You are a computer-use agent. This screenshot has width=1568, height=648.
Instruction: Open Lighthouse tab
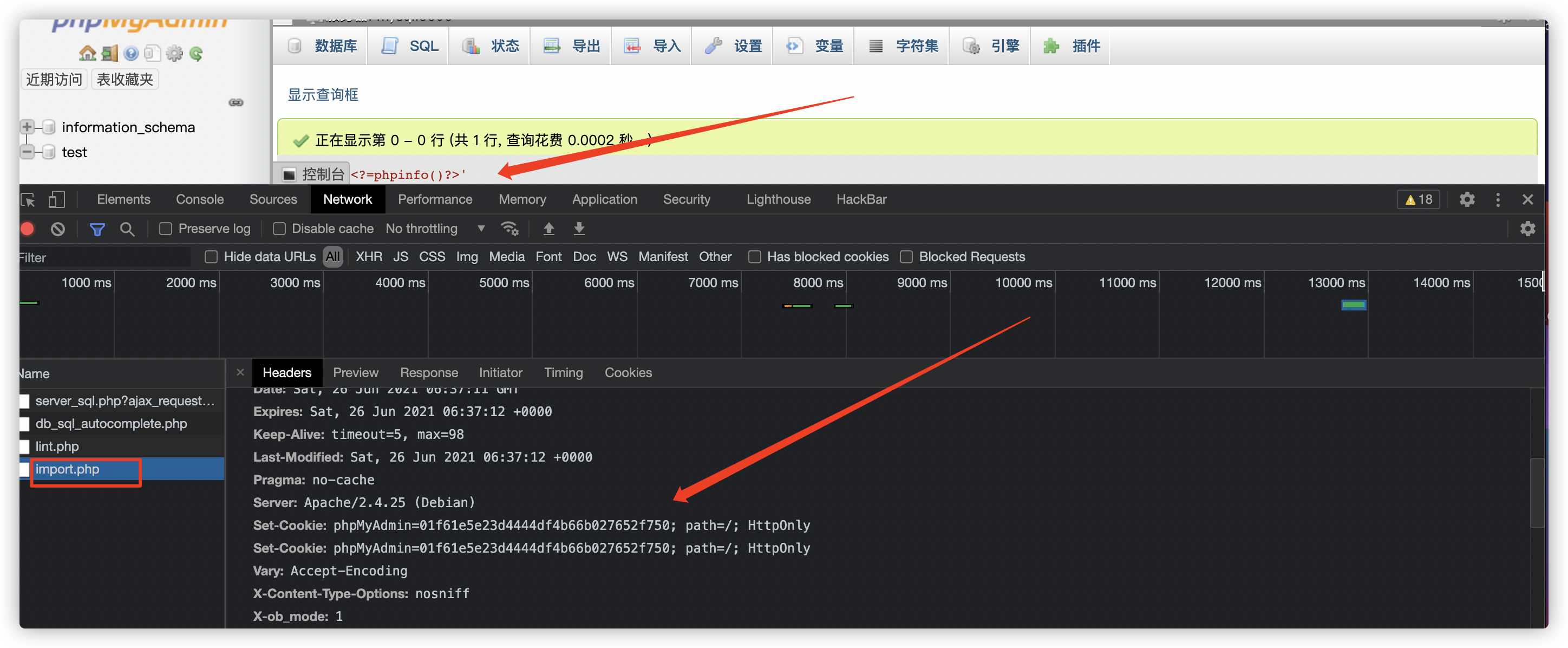click(x=779, y=200)
